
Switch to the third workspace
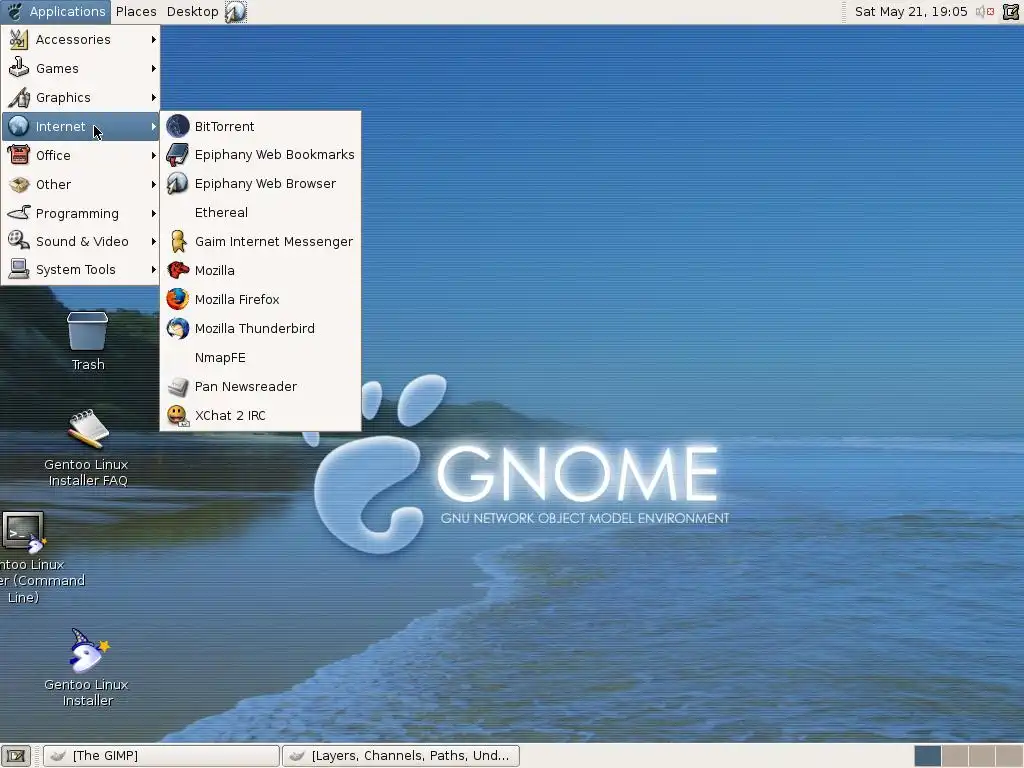pyautogui.click(x=981, y=756)
